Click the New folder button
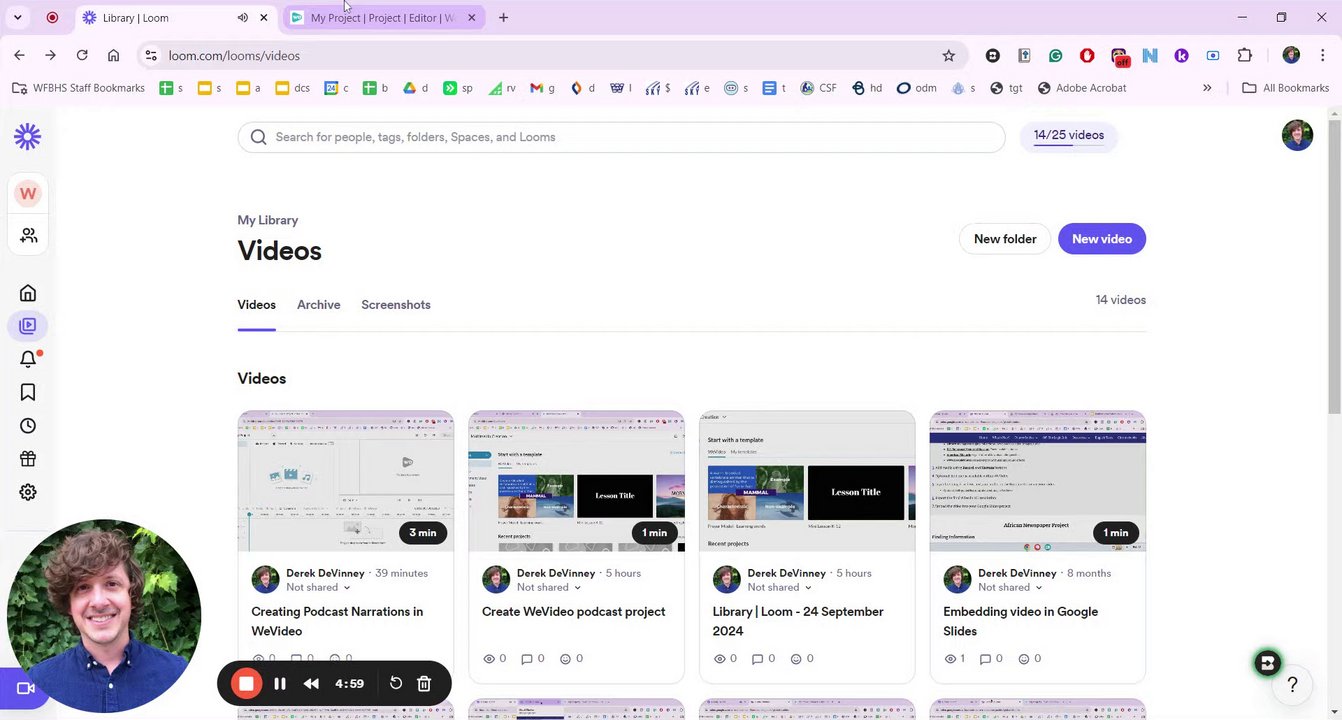This screenshot has width=1342, height=720. [x=1005, y=239]
